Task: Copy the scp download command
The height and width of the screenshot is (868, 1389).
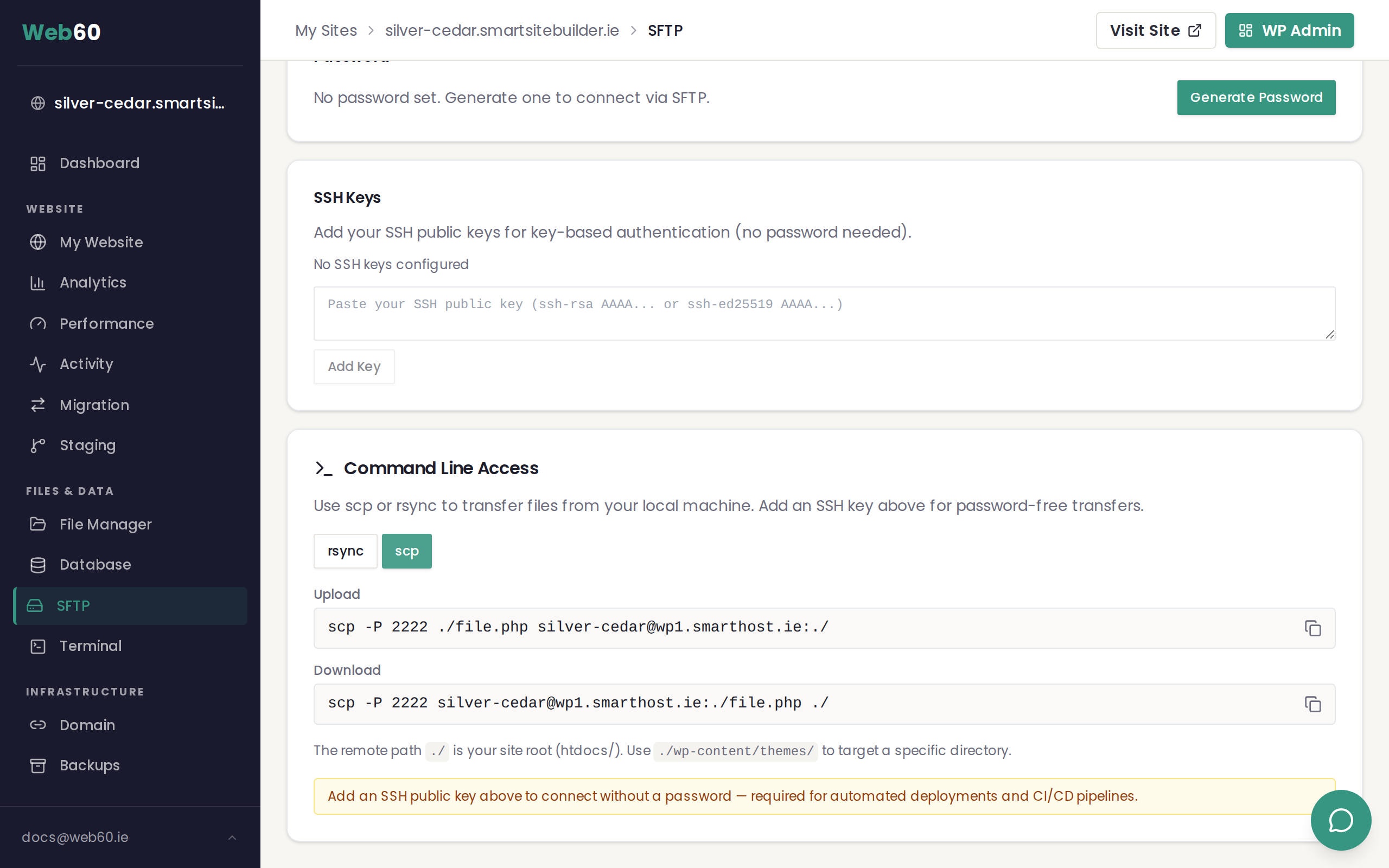Action: point(1312,704)
